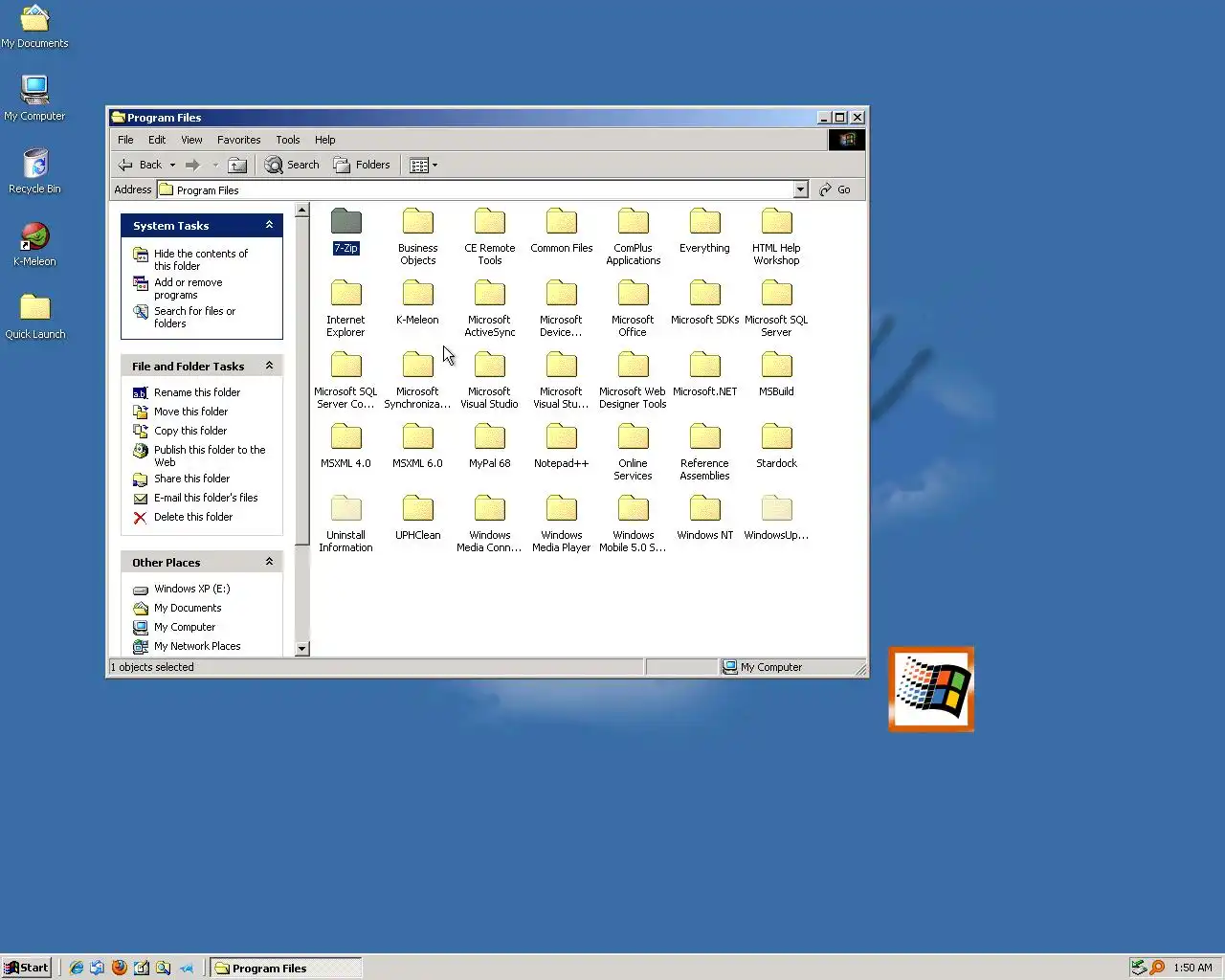Open the Edit menu
Screen dimensions: 1225x980
[x=157, y=140]
